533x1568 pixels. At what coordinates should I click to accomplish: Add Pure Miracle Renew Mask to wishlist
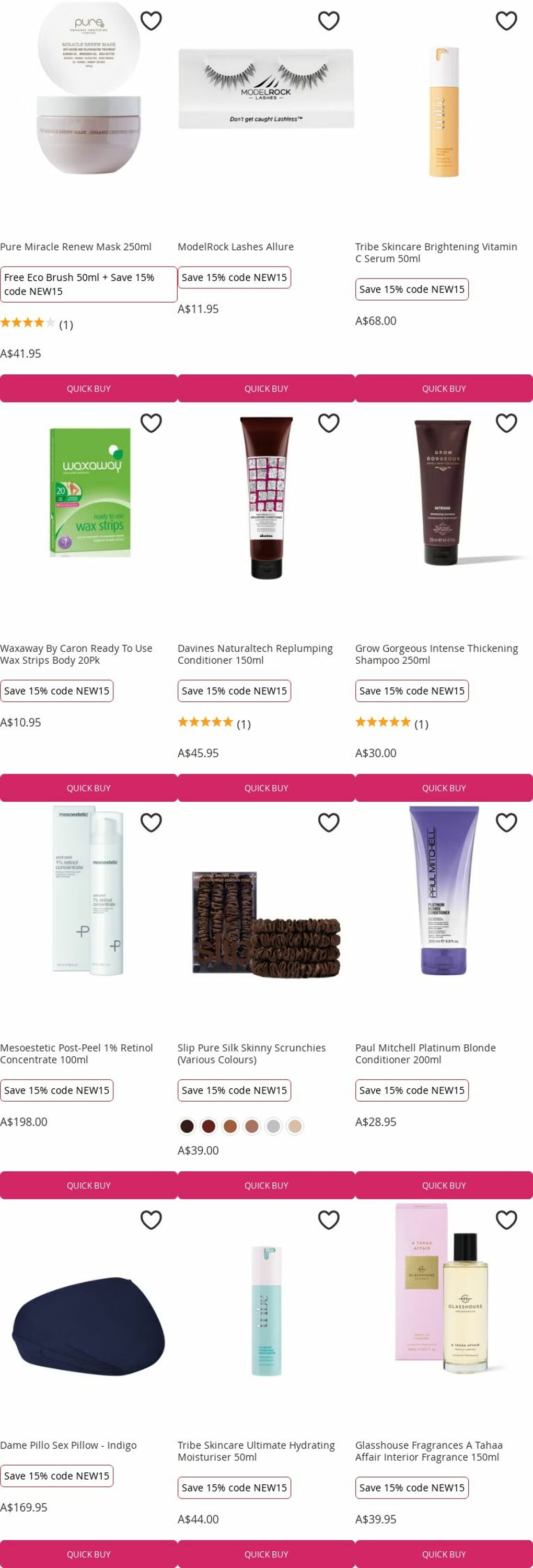pyautogui.click(x=151, y=21)
